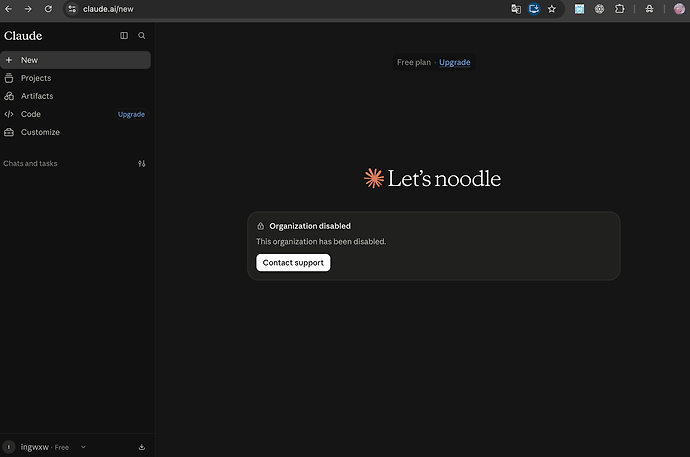Click the user avatar circle at bottom

(x=9, y=447)
